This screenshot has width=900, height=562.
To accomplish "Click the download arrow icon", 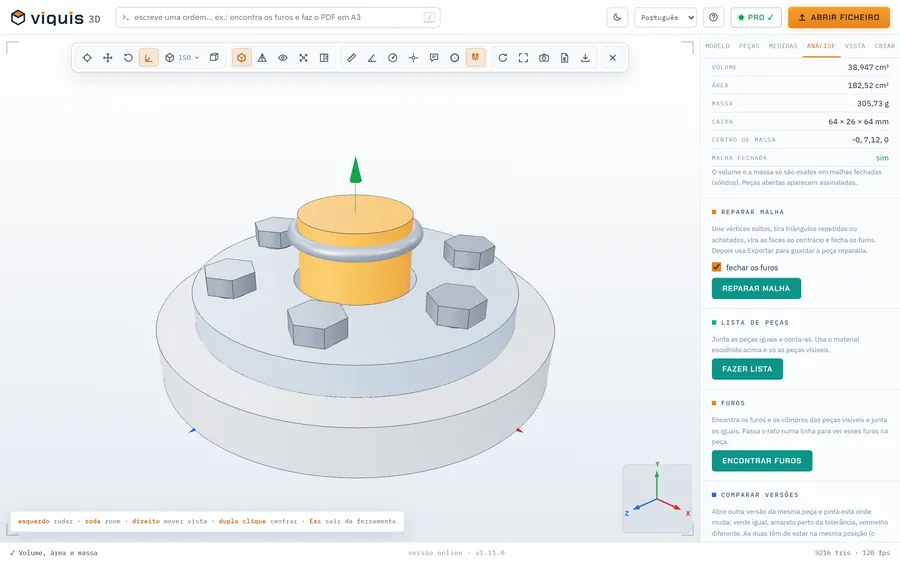I will tap(585, 57).
